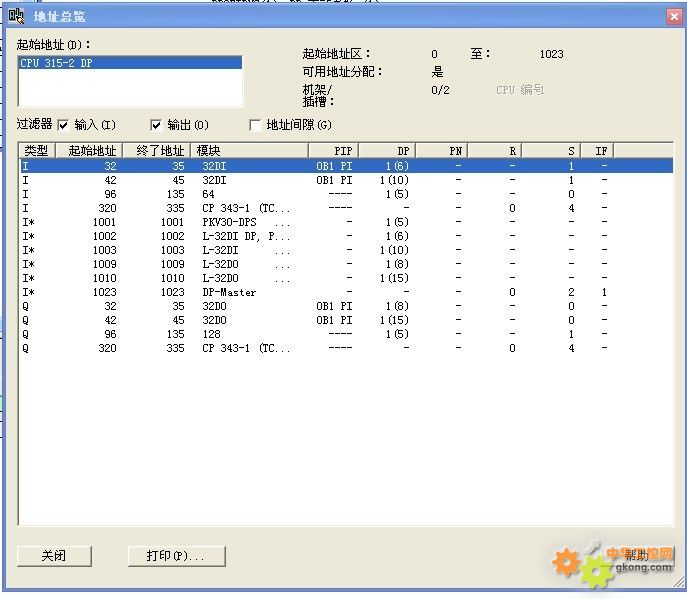Select CPU 315-2 DP in the start address list
The height and width of the screenshot is (599, 687).
[x=130, y=63]
